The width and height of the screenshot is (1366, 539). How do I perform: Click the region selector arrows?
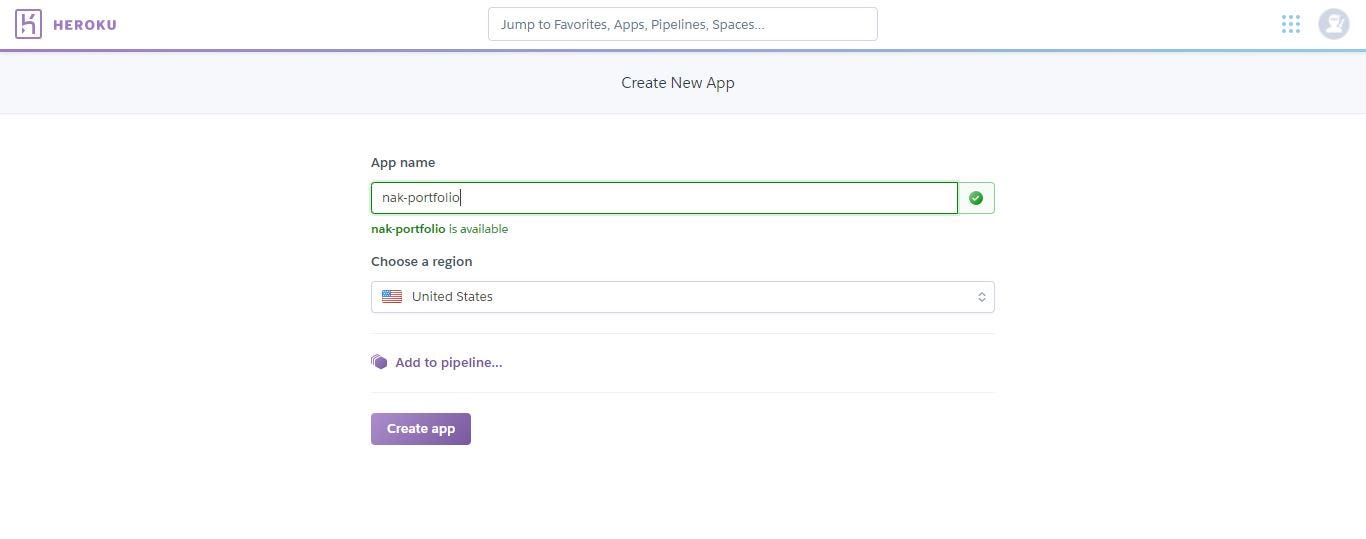point(982,297)
